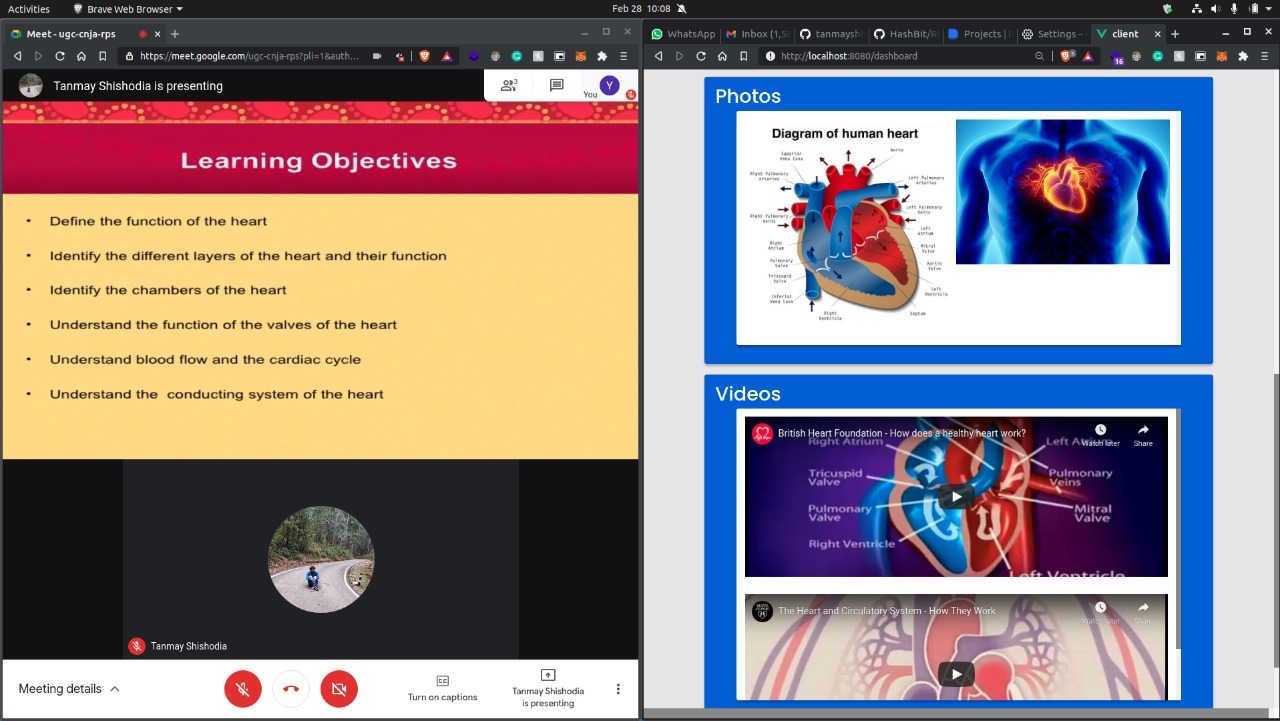Open Activities overview in top bar
1280x721 pixels.
[x=29, y=8]
